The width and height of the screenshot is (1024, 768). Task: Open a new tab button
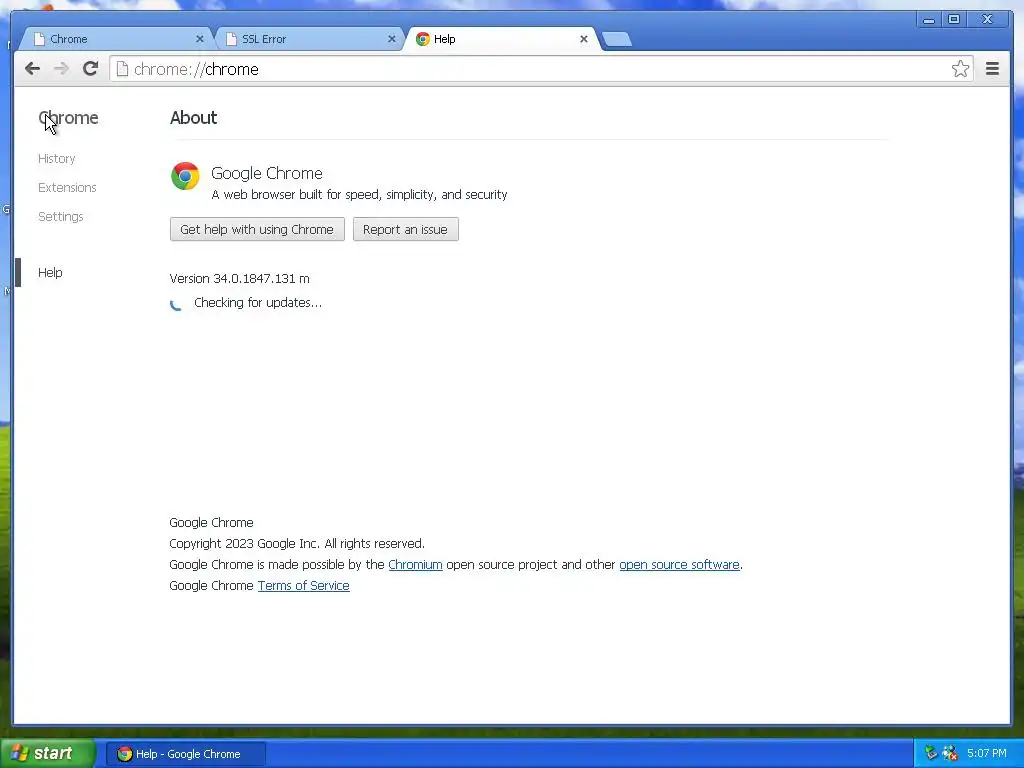pos(616,39)
